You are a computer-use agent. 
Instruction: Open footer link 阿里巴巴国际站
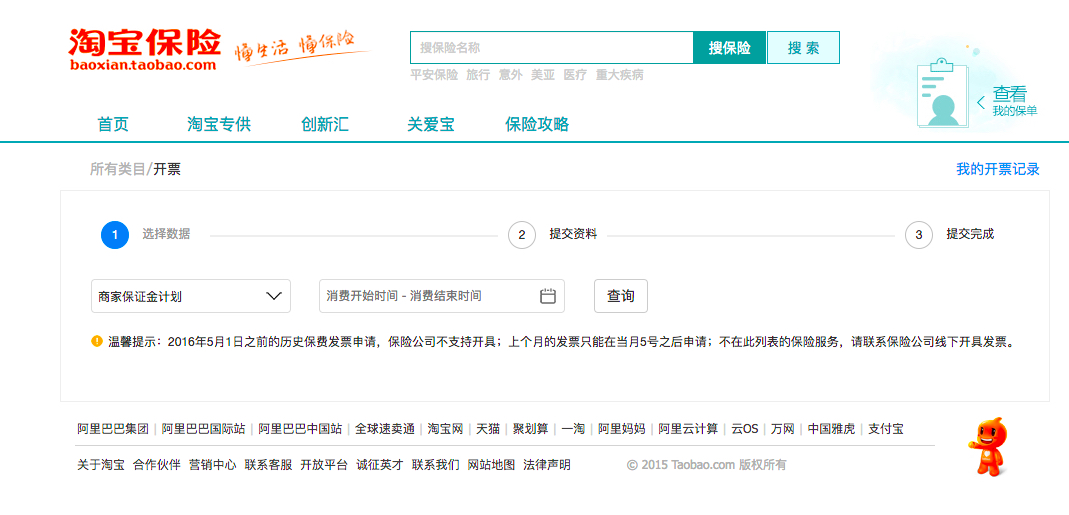[x=203, y=429]
